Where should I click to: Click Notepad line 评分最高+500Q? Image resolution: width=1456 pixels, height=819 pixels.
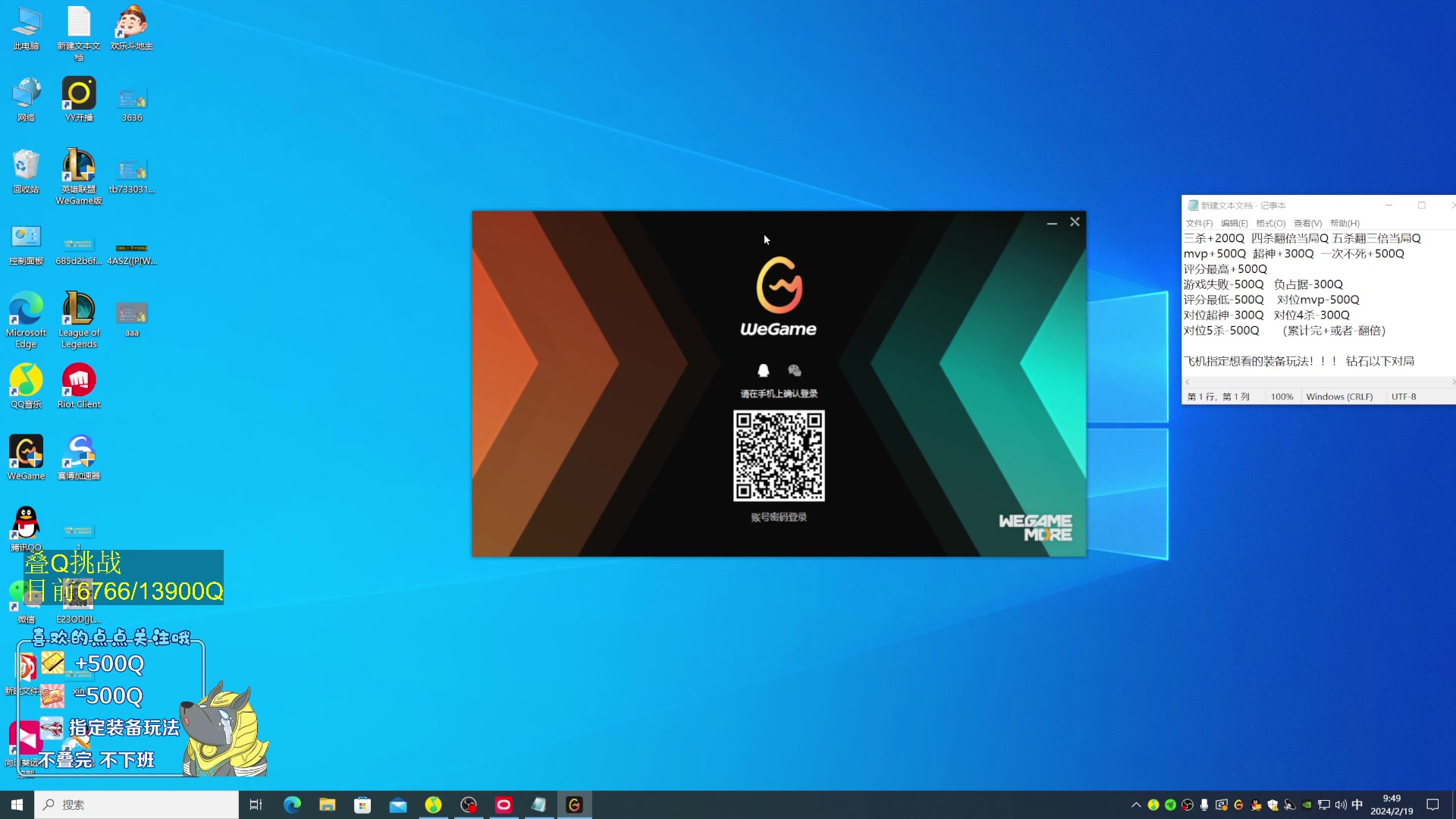pos(1225,269)
